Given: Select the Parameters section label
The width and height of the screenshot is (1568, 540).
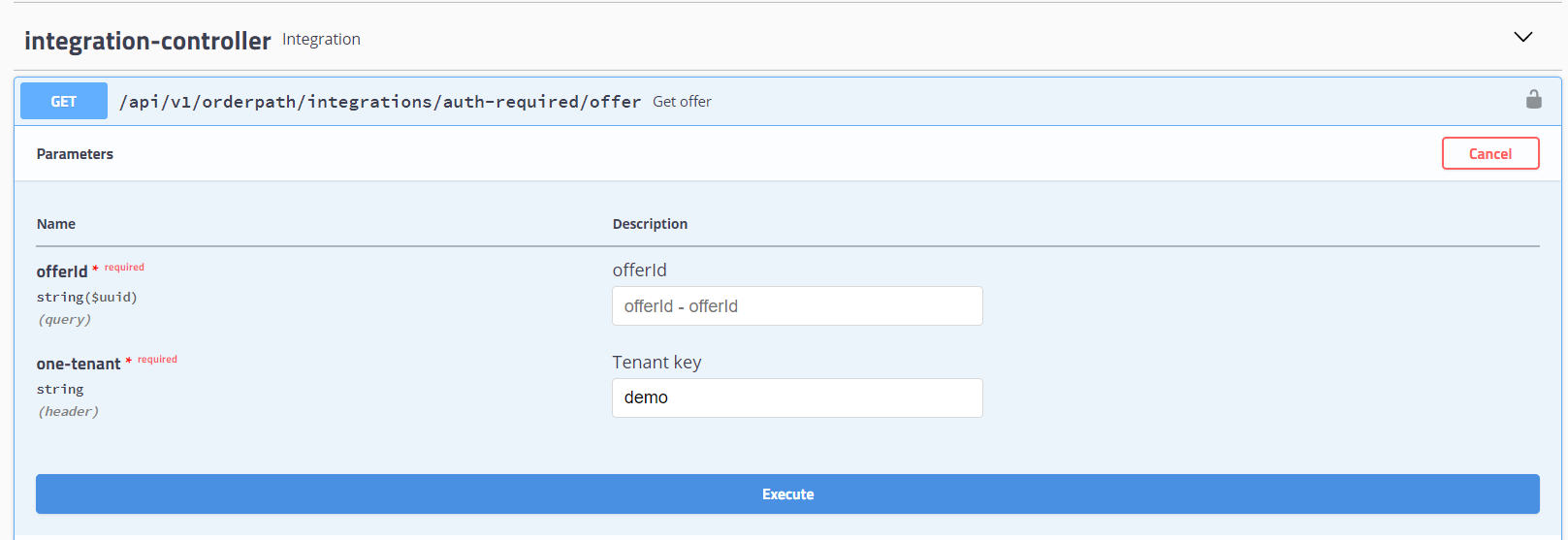Looking at the screenshot, I should pyautogui.click(x=75, y=154).
